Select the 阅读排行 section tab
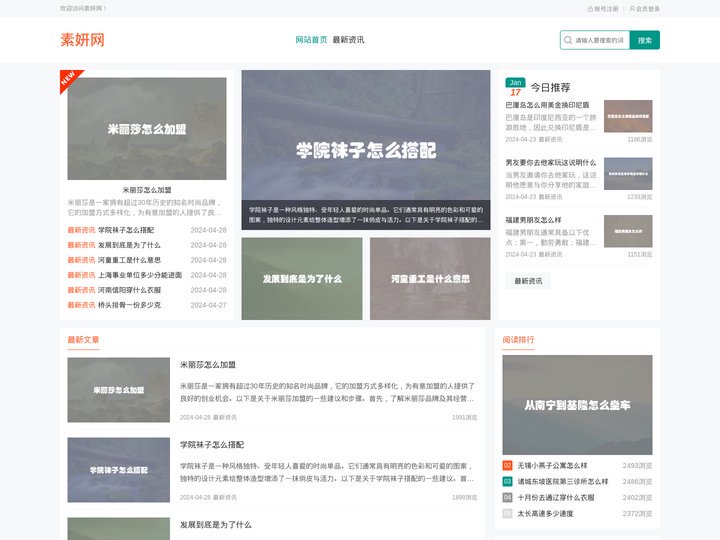The image size is (720, 540). 518,340
